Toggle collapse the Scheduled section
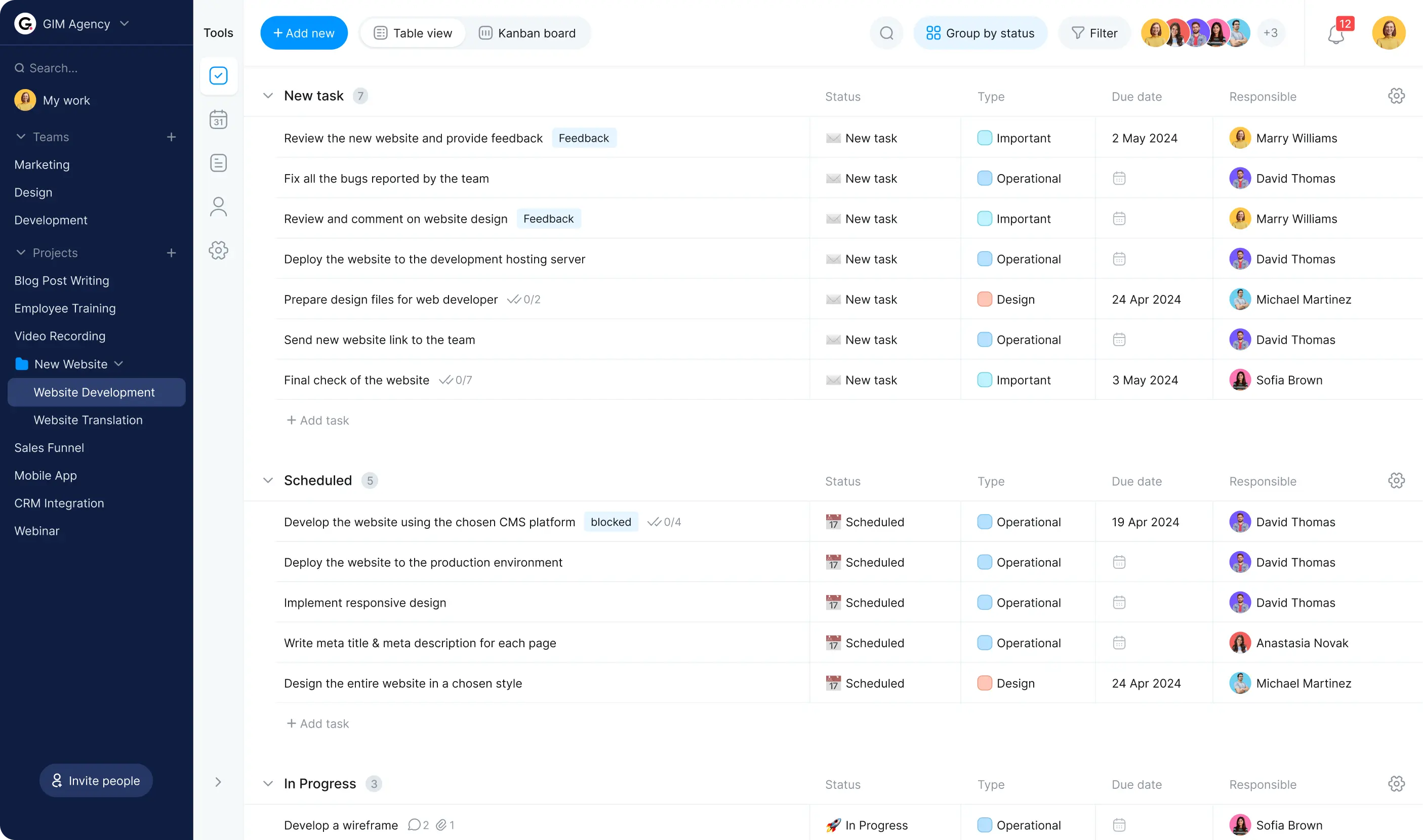Image resolution: width=1423 pixels, height=840 pixels. point(267,480)
